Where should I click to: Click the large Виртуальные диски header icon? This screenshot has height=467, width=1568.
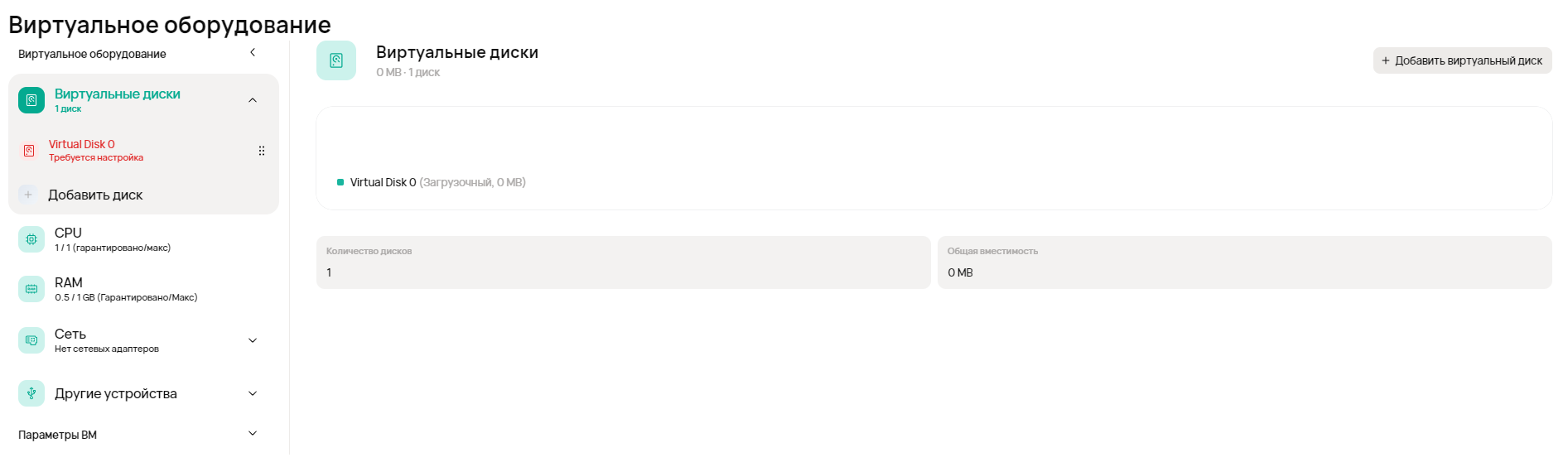[x=336, y=60]
